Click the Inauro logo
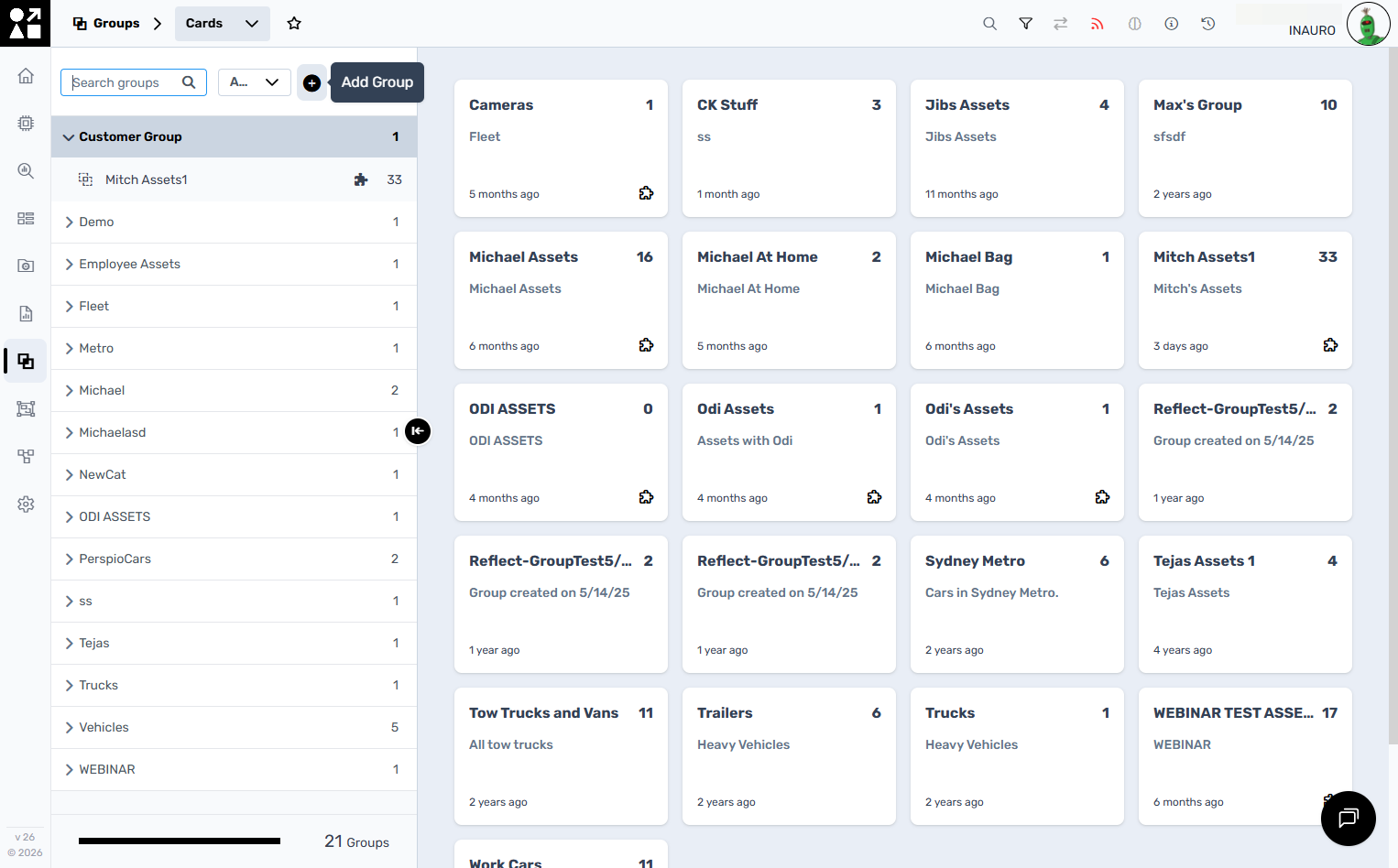This screenshot has width=1398, height=868. click(25, 23)
